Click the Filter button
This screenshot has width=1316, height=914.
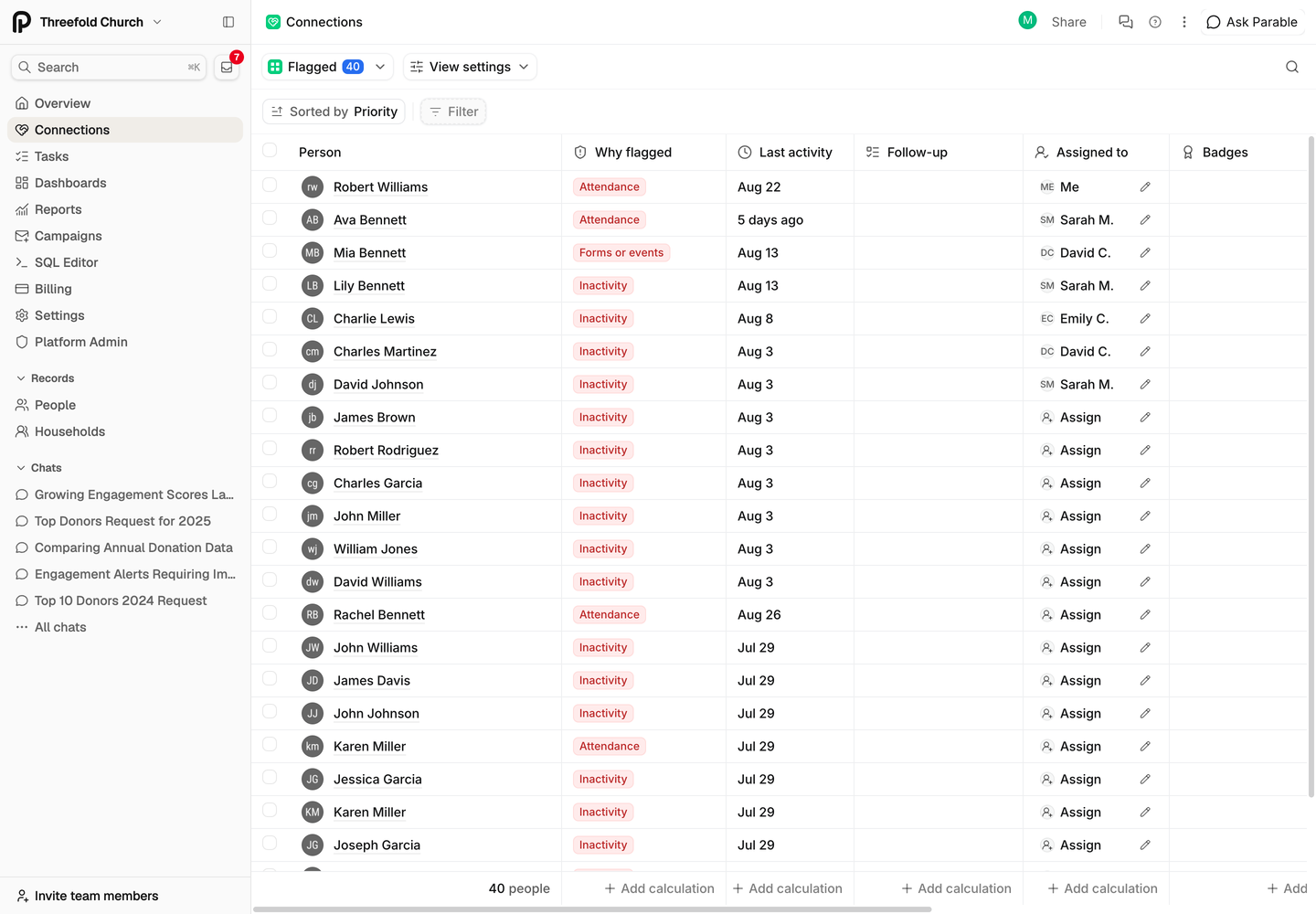453,112
